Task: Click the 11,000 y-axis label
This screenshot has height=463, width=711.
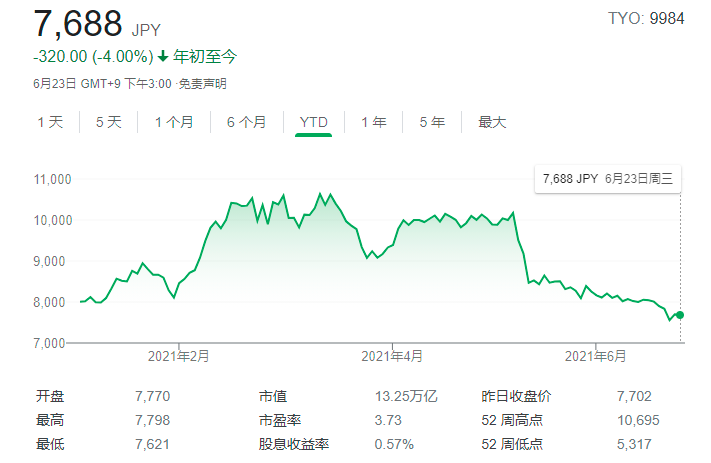Action: (53, 180)
